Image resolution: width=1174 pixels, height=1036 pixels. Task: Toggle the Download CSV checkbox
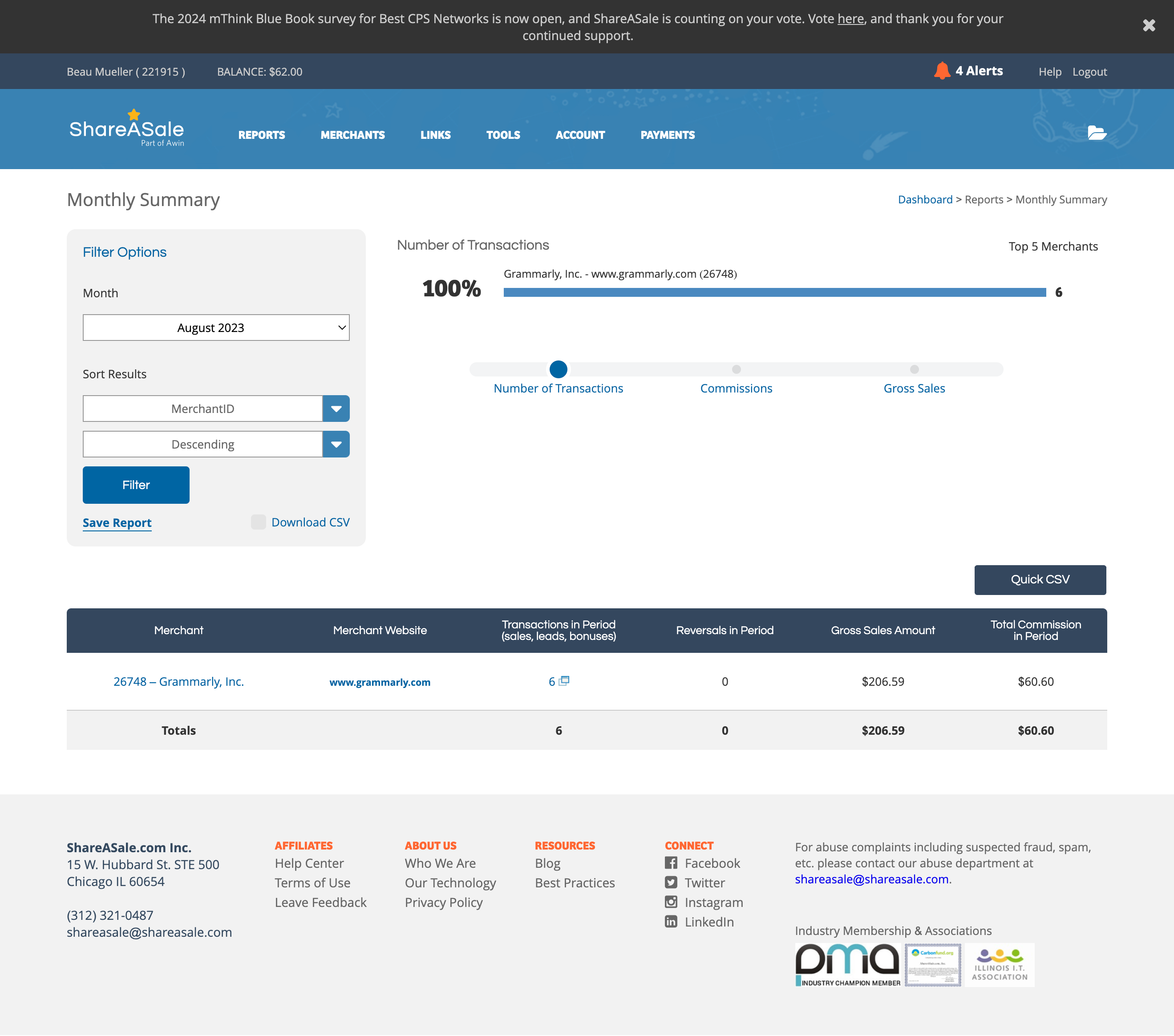(259, 522)
